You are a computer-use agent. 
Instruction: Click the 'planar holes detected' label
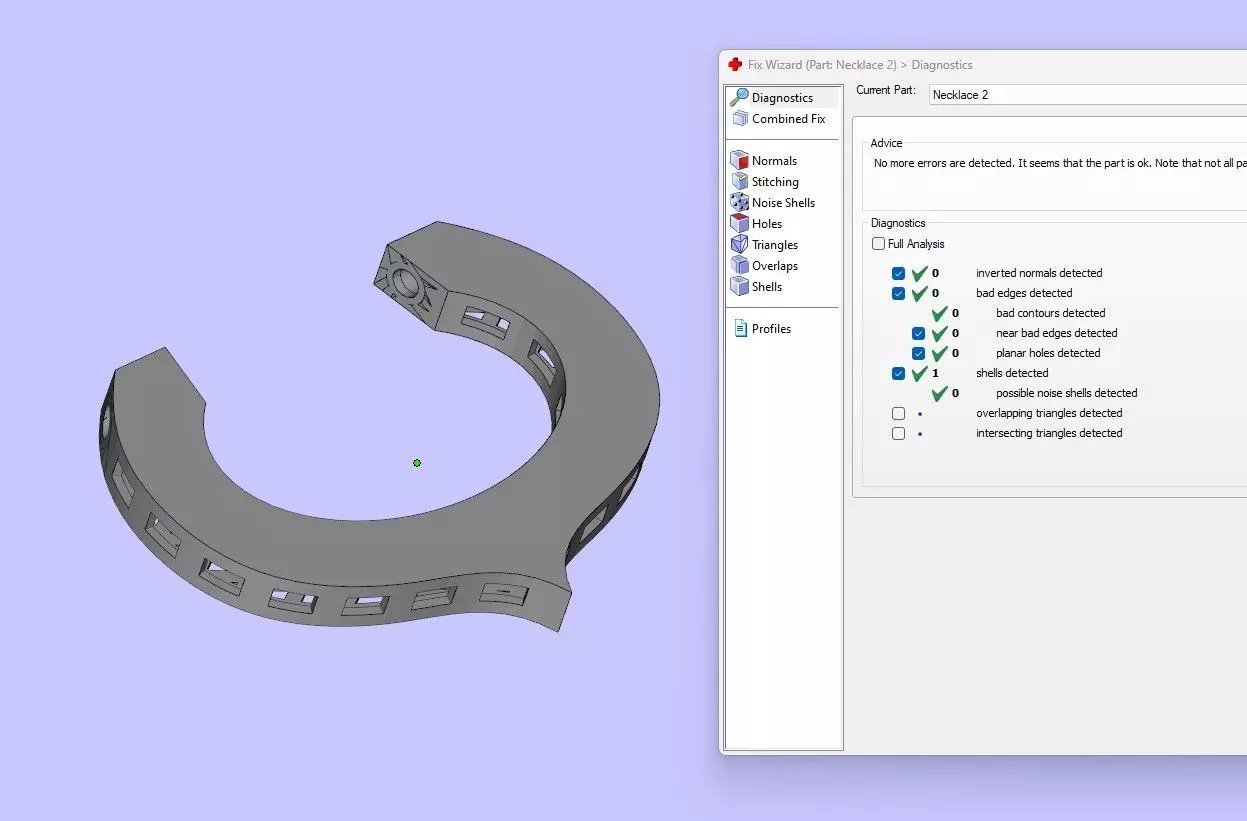click(1048, 353)
